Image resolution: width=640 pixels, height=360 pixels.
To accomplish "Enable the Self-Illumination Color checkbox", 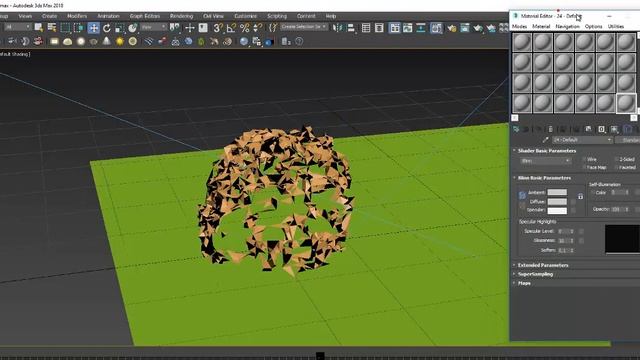I will point(593,193).
